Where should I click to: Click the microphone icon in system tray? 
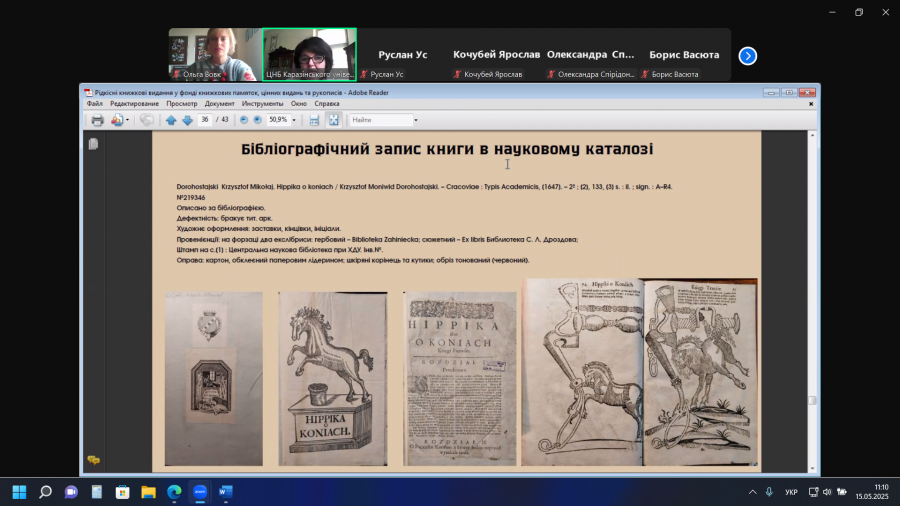769,492
